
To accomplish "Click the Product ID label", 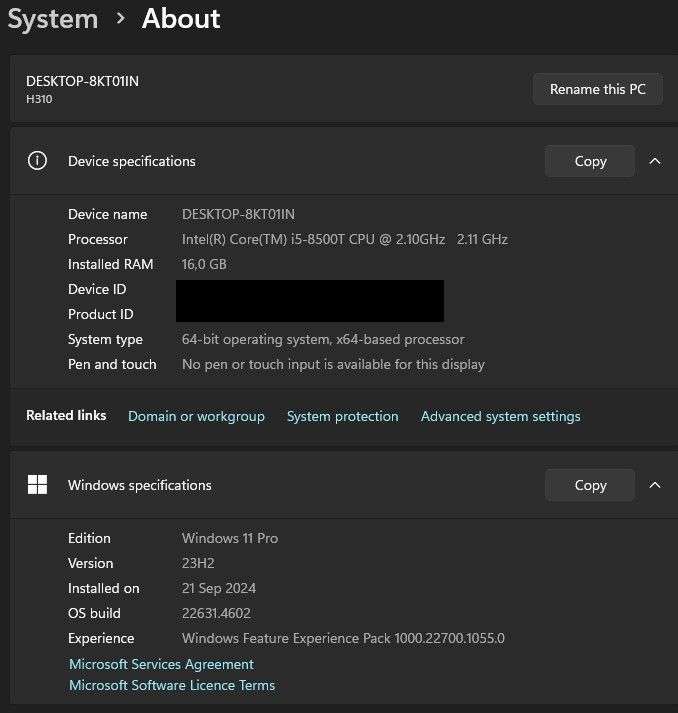I will click(100, 314).
